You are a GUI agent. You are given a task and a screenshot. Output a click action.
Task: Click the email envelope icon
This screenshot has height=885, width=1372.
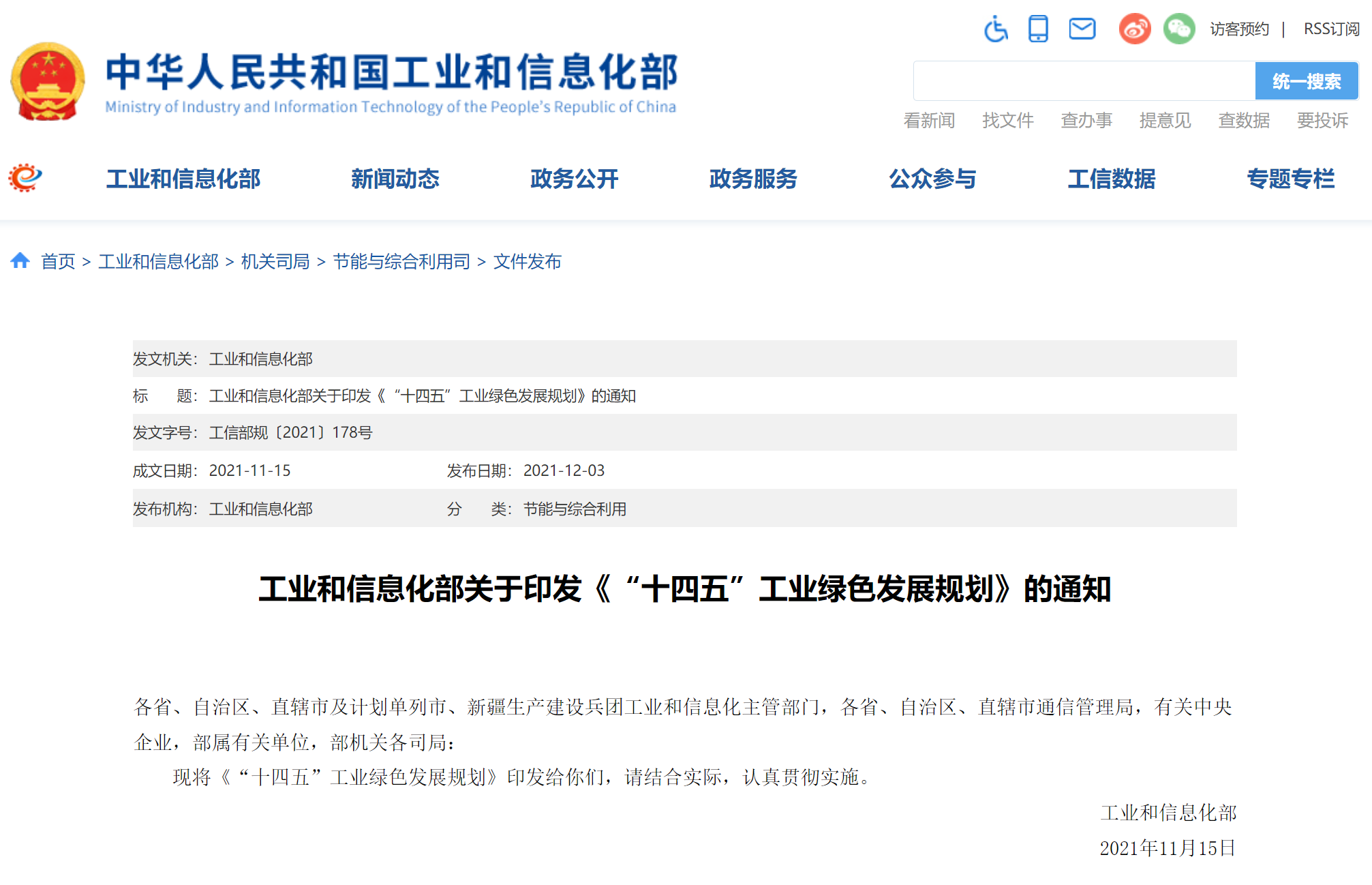(x=1082, y=29)
